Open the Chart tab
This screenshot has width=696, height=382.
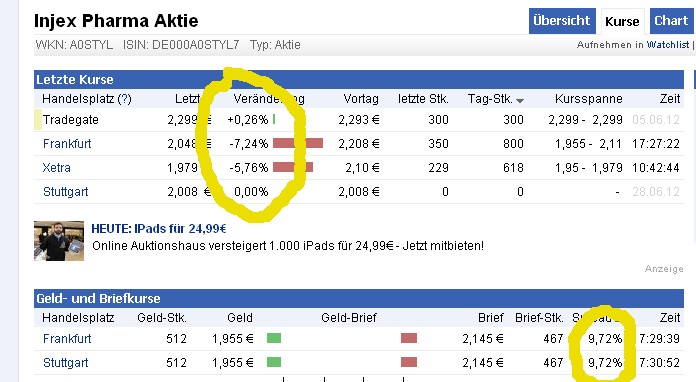click(671, 21)
